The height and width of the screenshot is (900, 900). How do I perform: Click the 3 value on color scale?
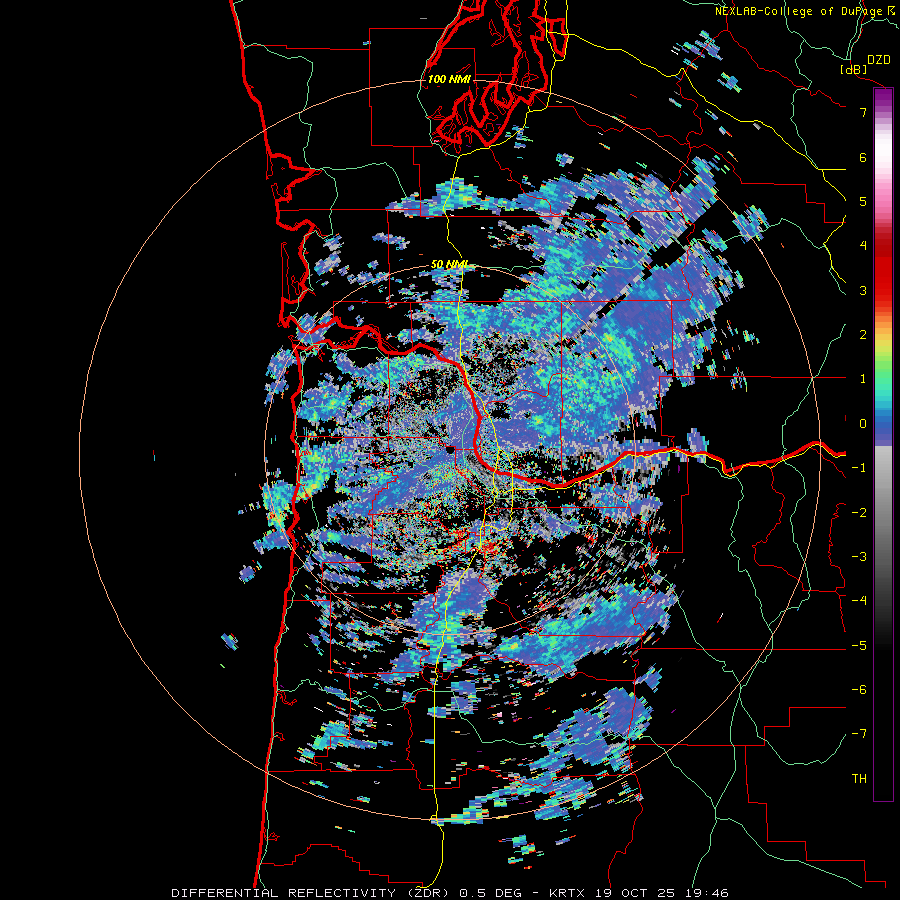(x=863, y=290)
